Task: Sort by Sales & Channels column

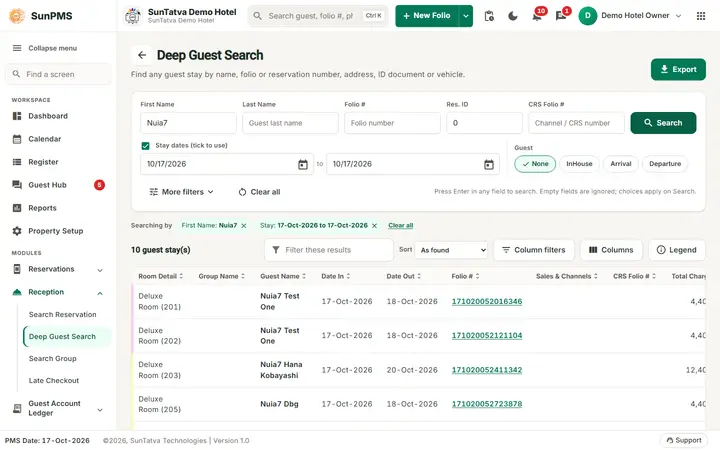Action: 567,276
